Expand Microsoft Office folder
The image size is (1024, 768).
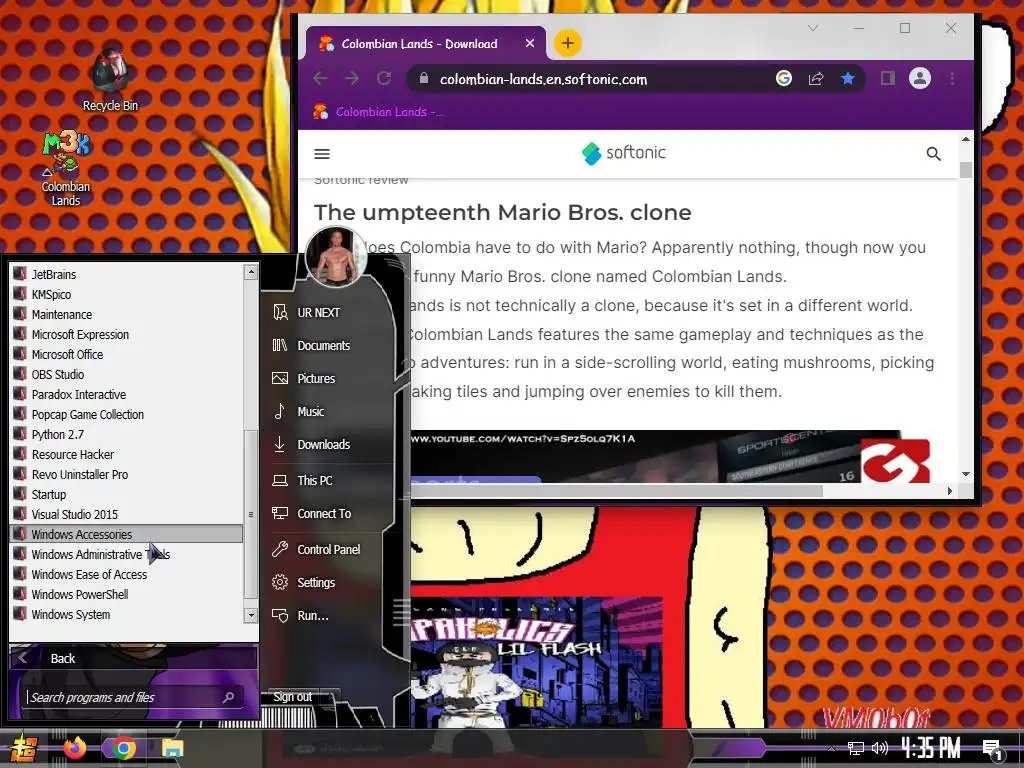click(127, 355)
